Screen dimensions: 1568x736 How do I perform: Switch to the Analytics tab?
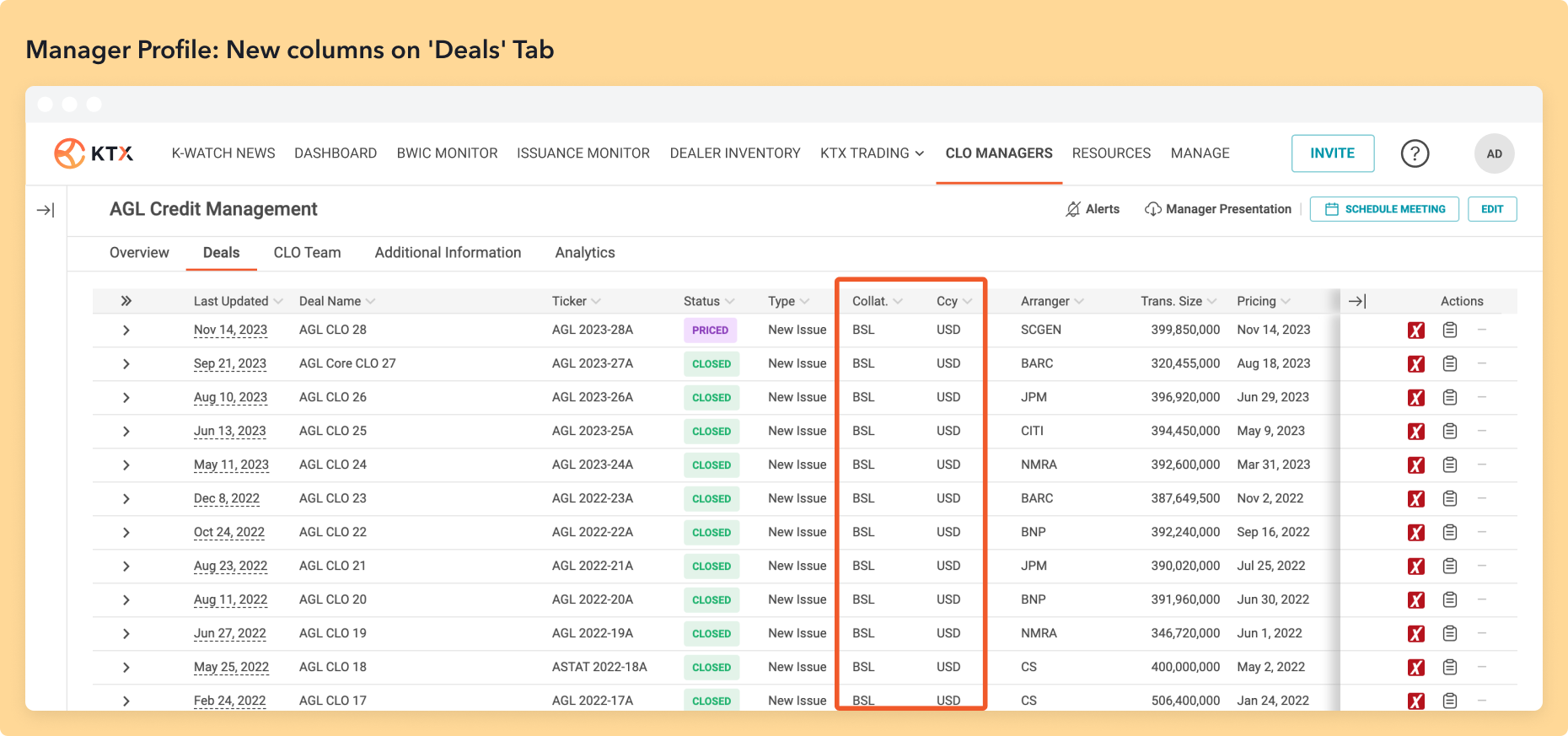click(x=585, y=253)
